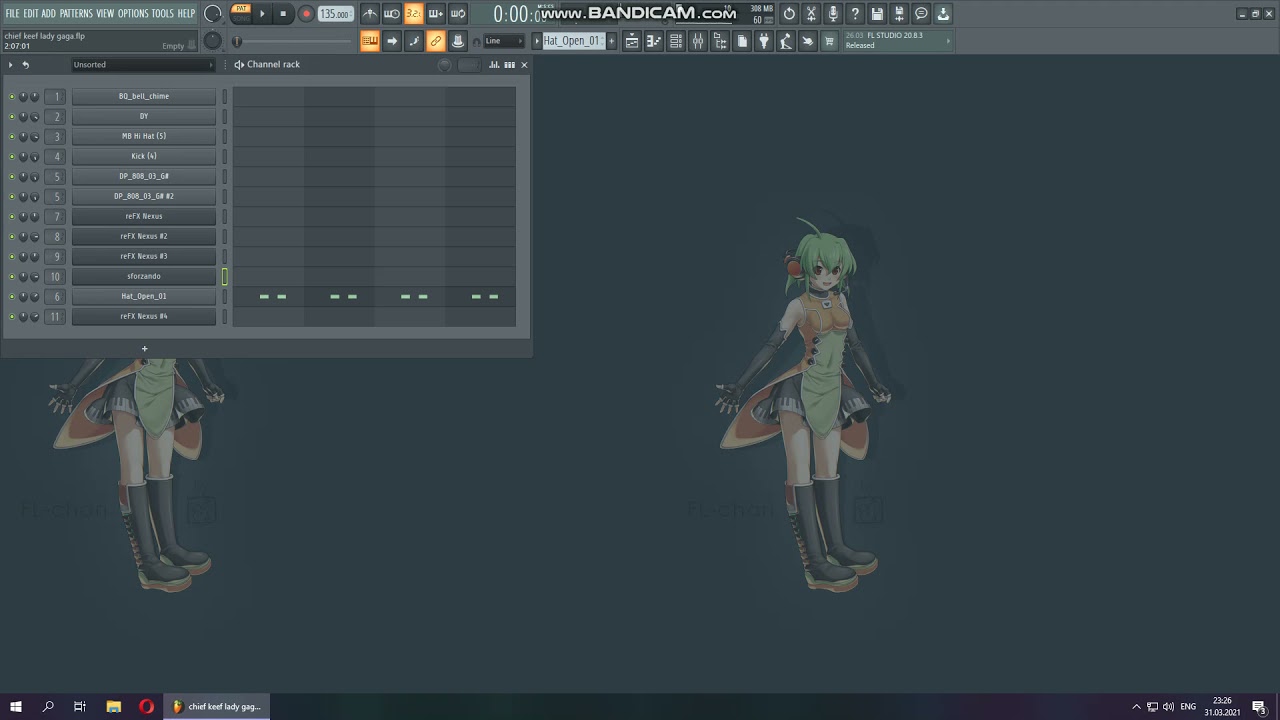
Task: Open the PATTERNS menu
Action: [76, 14]
